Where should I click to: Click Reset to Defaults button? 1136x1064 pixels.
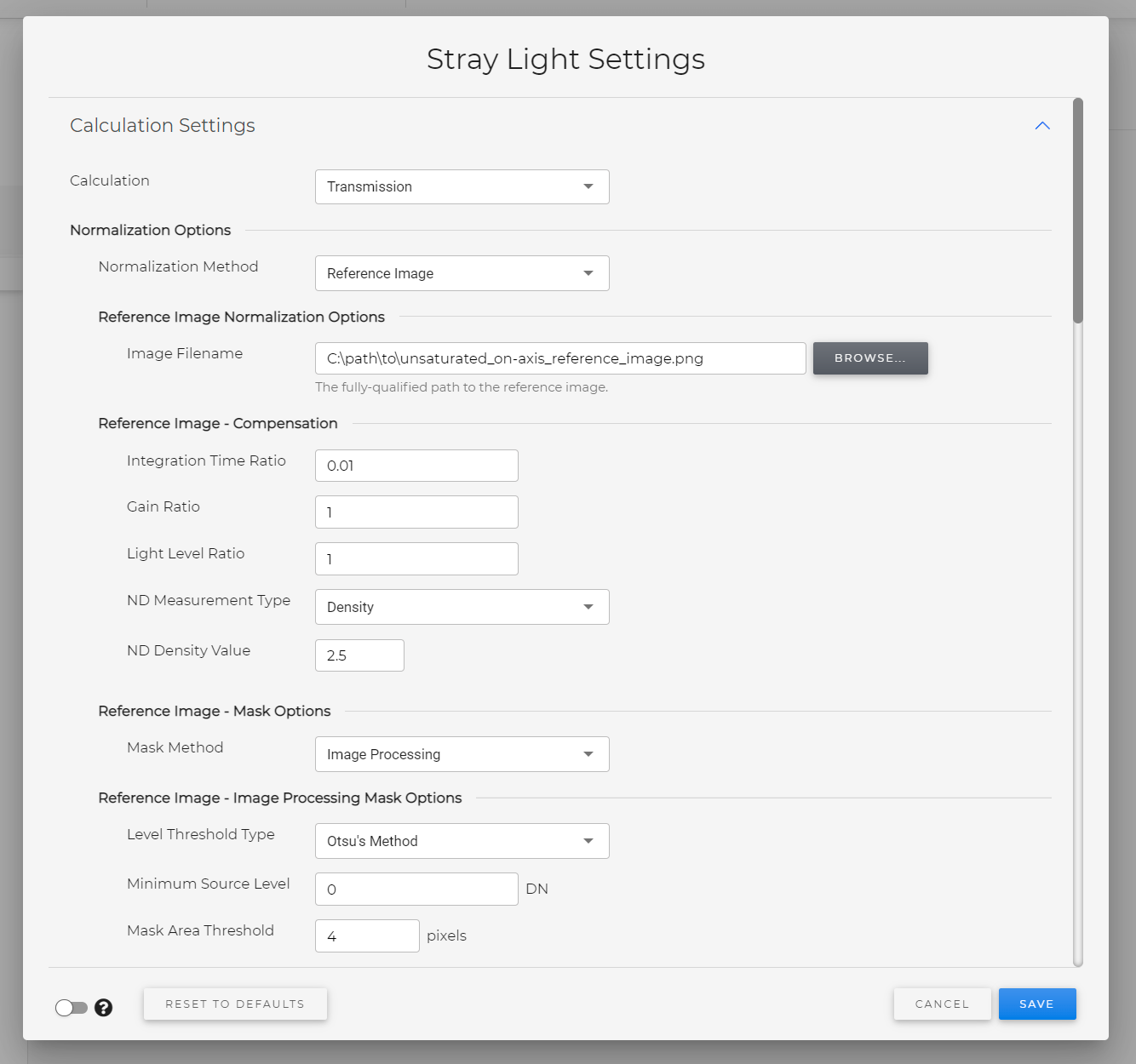pos(235,1004)
